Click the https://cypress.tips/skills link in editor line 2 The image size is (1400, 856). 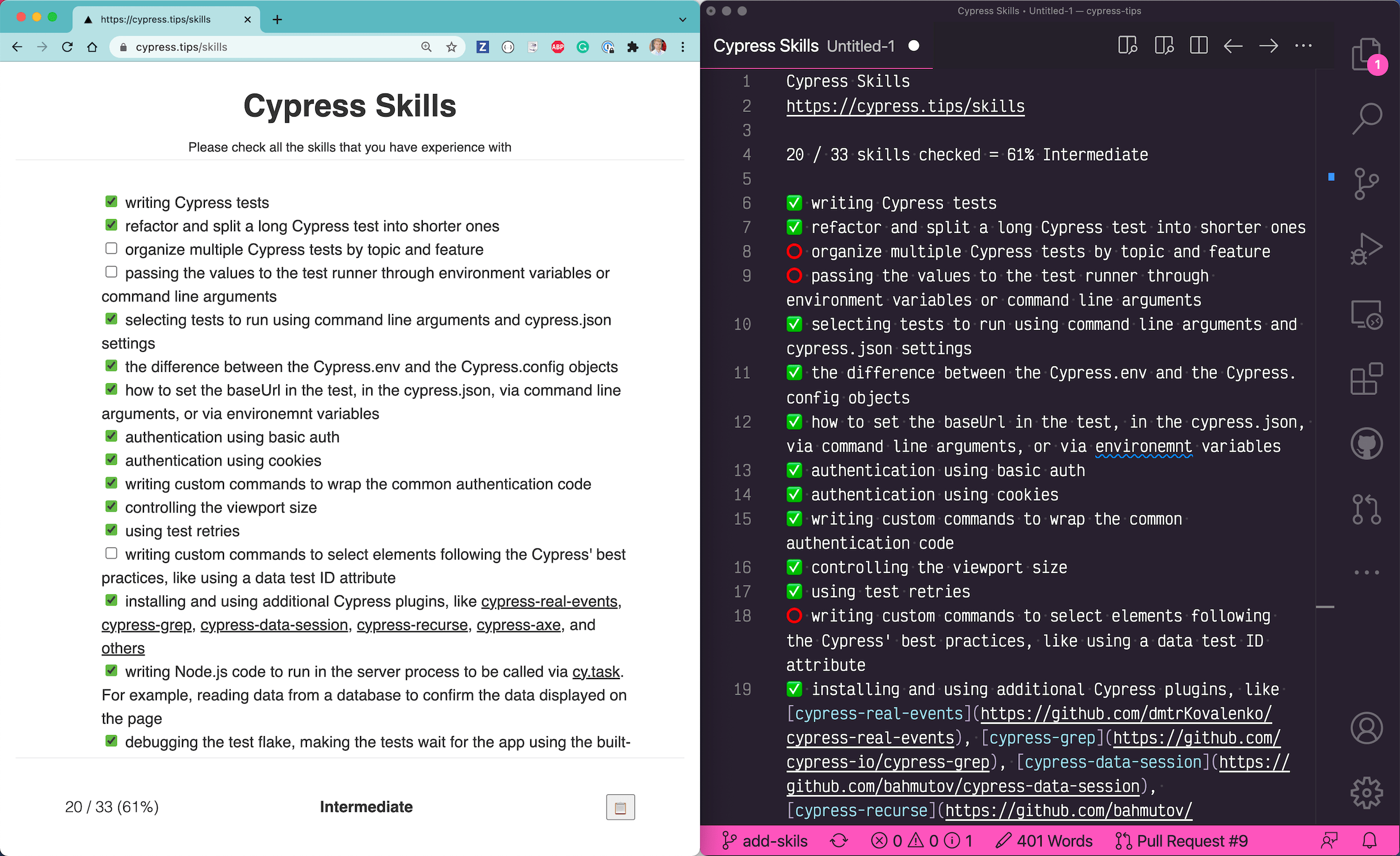coord(905,106)
